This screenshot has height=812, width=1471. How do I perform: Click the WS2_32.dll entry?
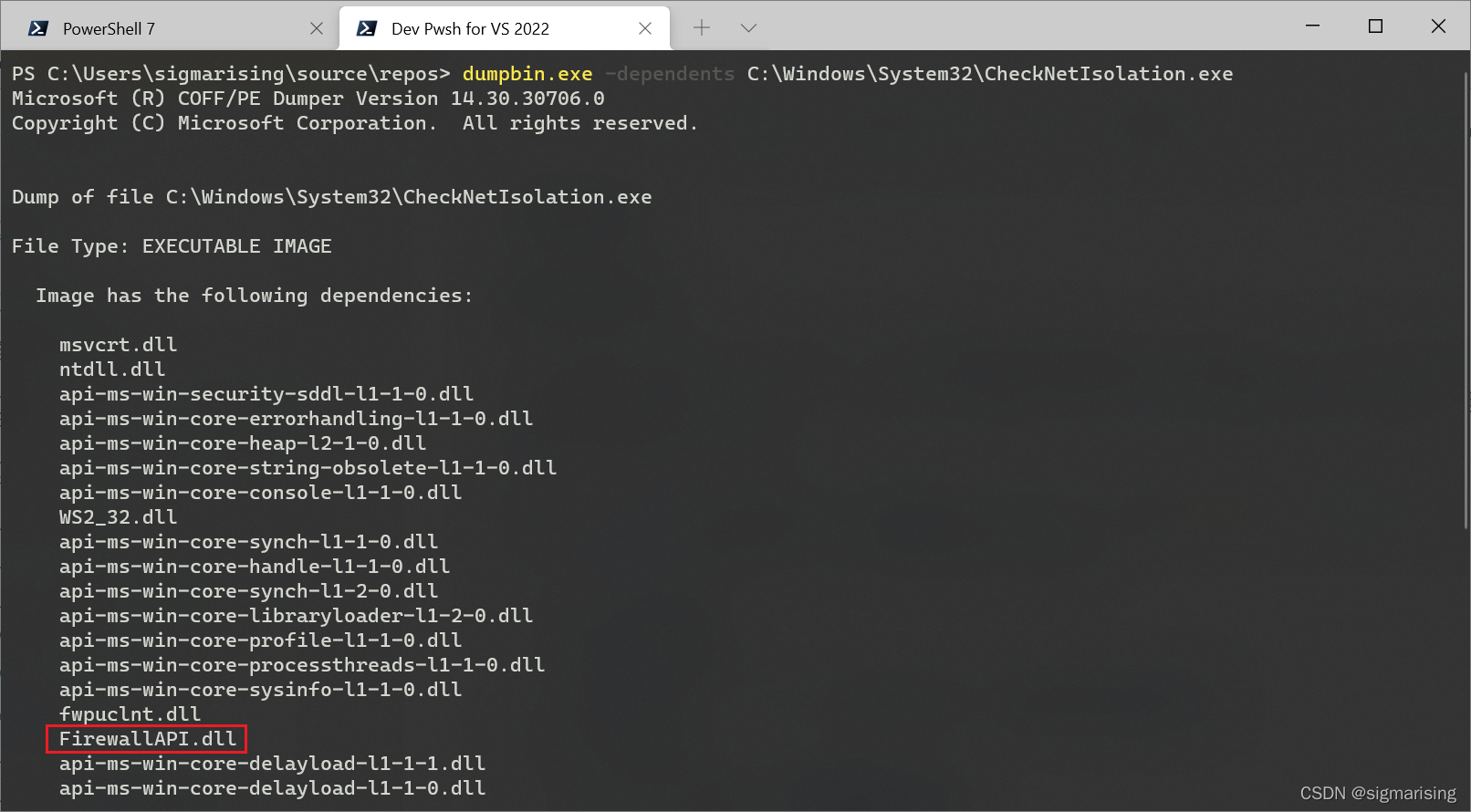tap(119, 517)
